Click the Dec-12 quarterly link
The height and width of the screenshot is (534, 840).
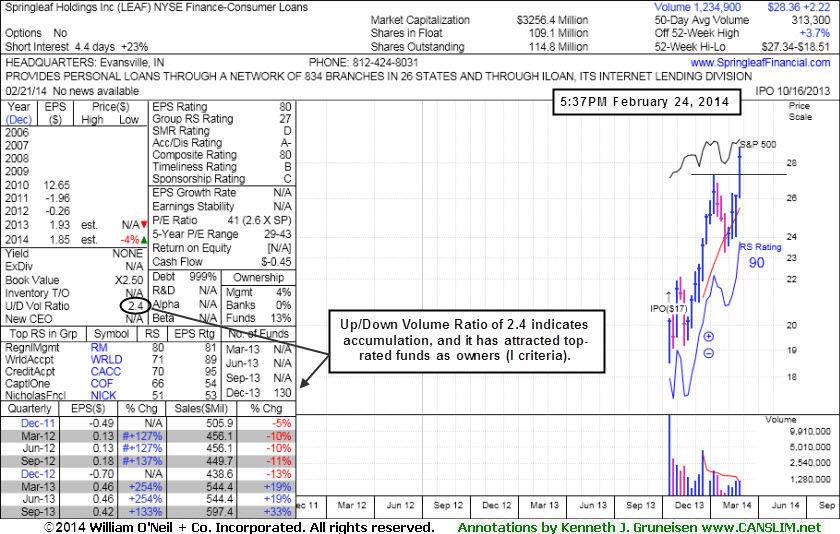38,474
